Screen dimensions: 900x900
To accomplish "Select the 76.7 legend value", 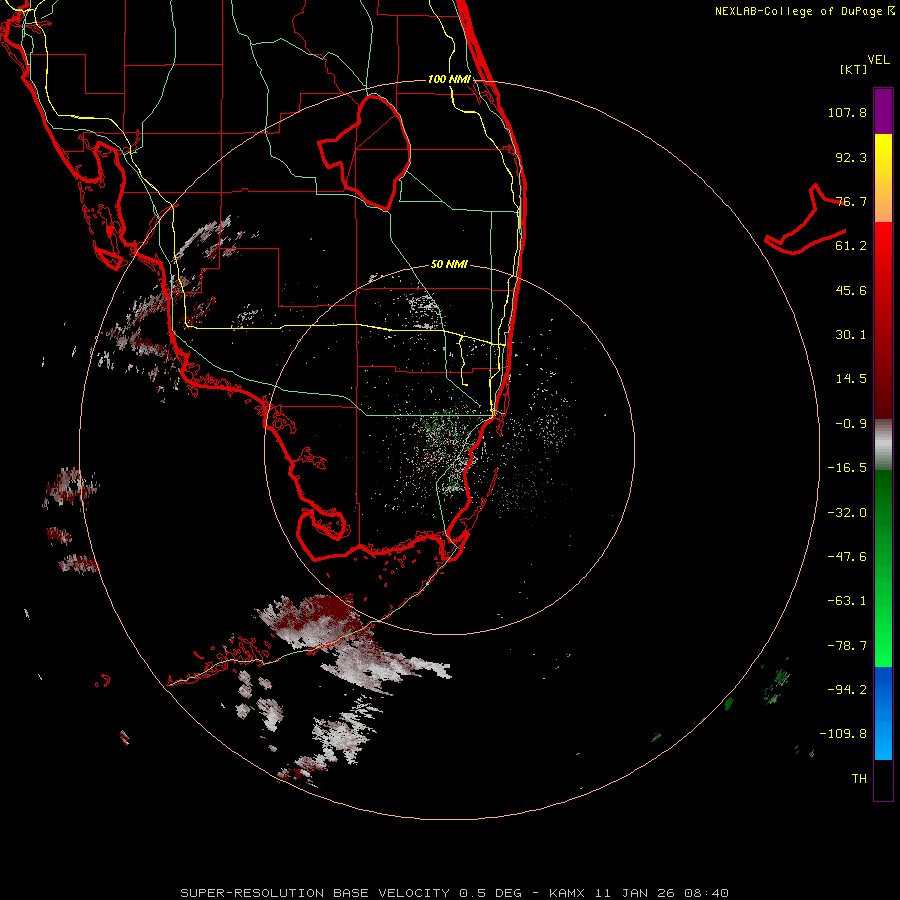I will (851, 201).
